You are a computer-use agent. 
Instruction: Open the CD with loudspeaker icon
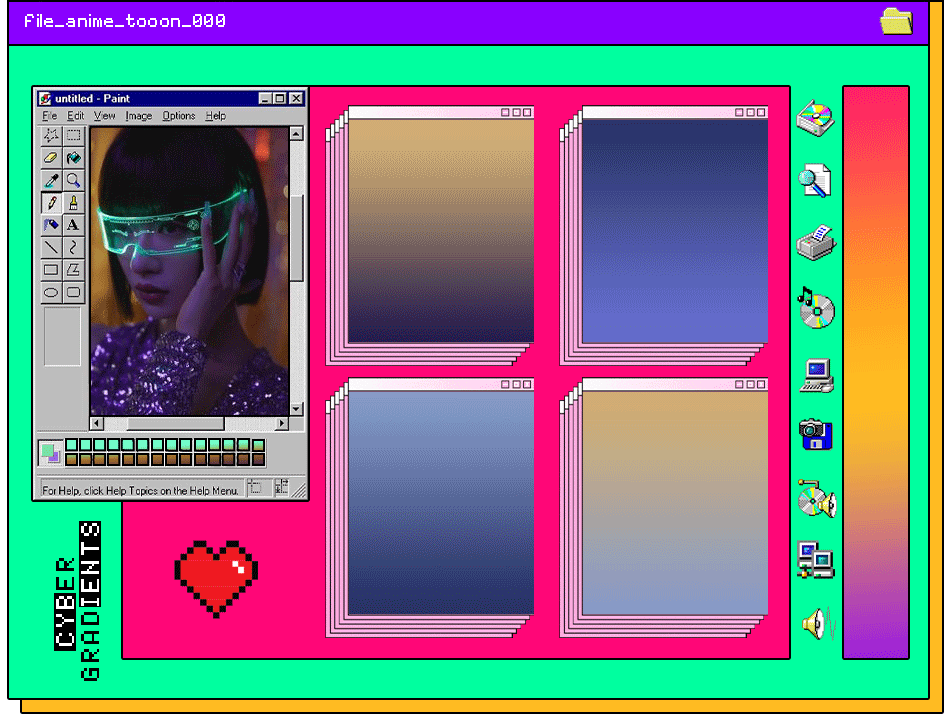[817, 499]
